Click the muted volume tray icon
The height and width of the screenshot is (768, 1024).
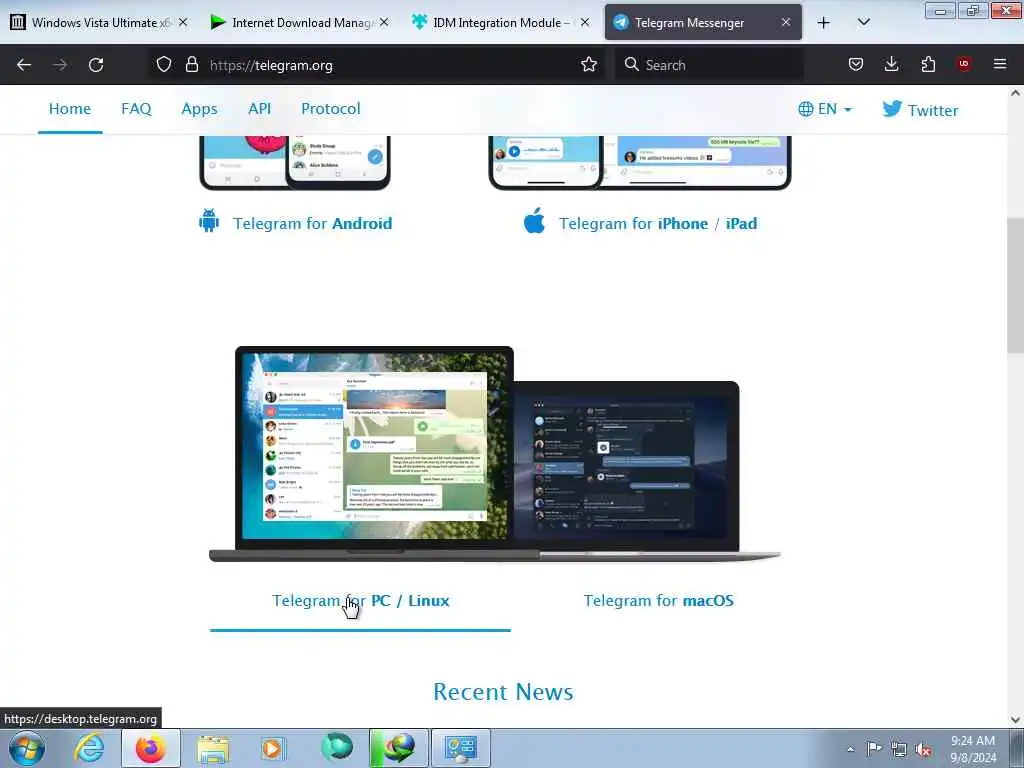tap(923, 750)
